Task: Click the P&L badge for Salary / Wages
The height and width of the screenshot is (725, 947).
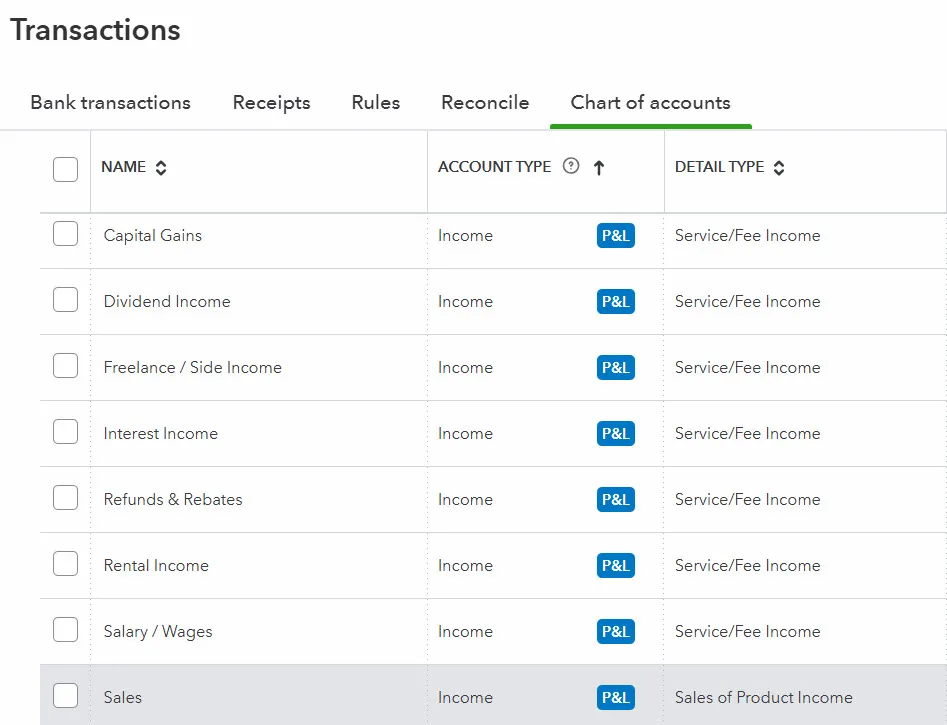Action: coord(615,632)
